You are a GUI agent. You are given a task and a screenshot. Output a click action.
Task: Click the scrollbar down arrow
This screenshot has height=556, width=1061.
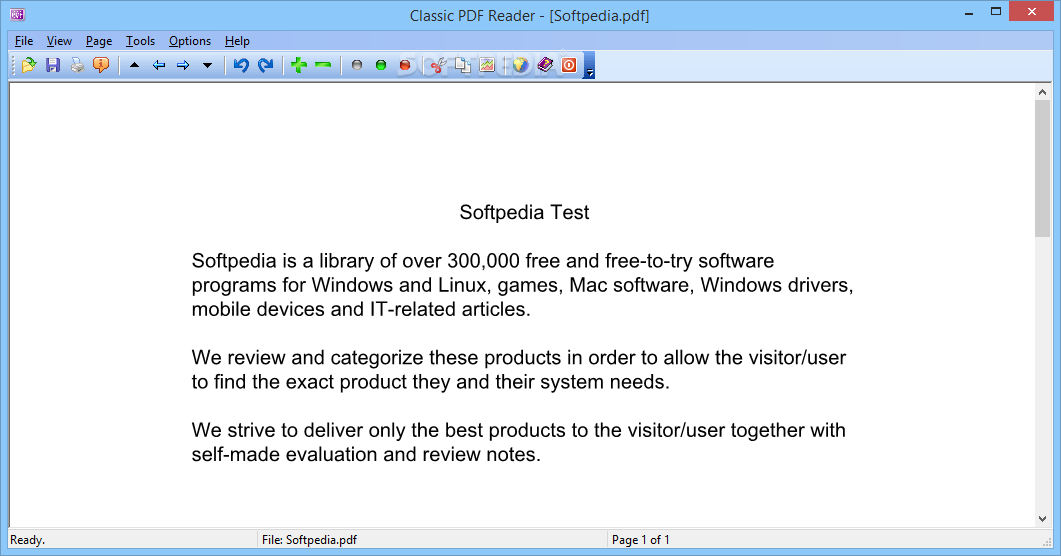point(1042,519)
